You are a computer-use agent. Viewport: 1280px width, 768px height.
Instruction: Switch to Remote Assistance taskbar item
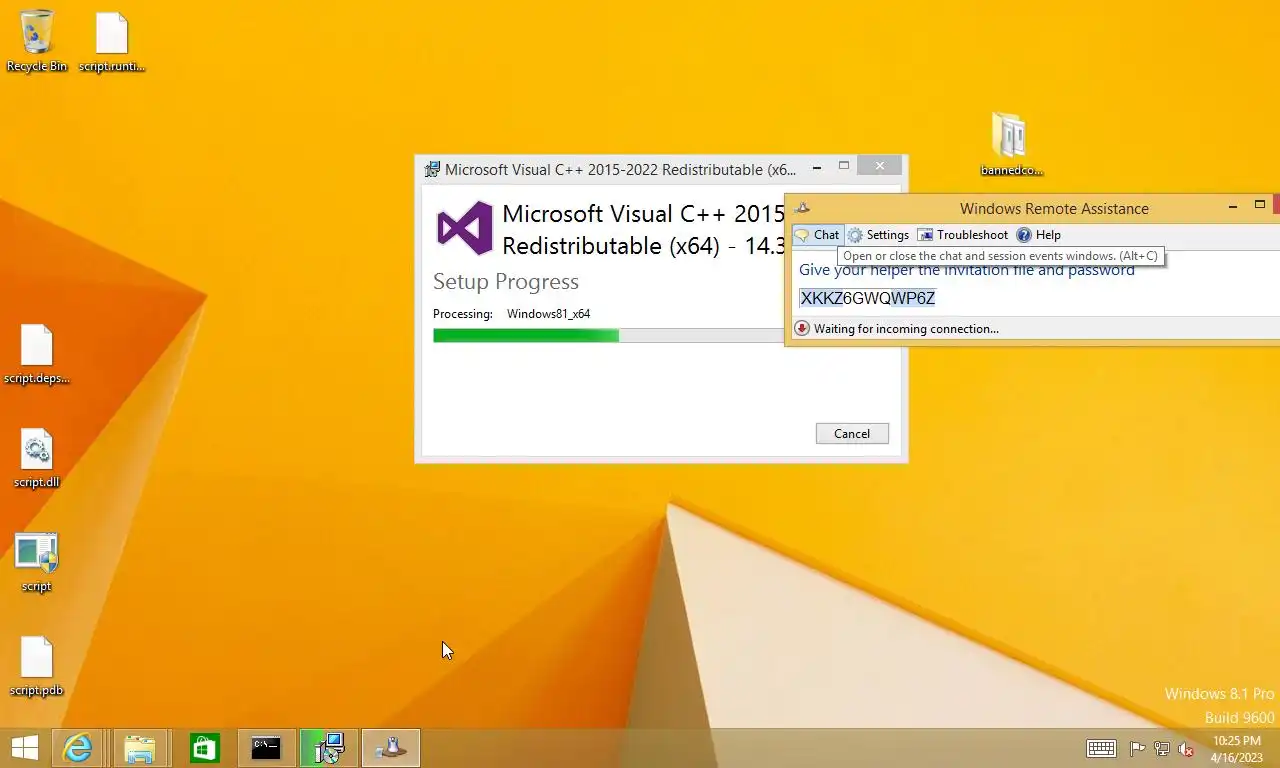pos(390,747)
